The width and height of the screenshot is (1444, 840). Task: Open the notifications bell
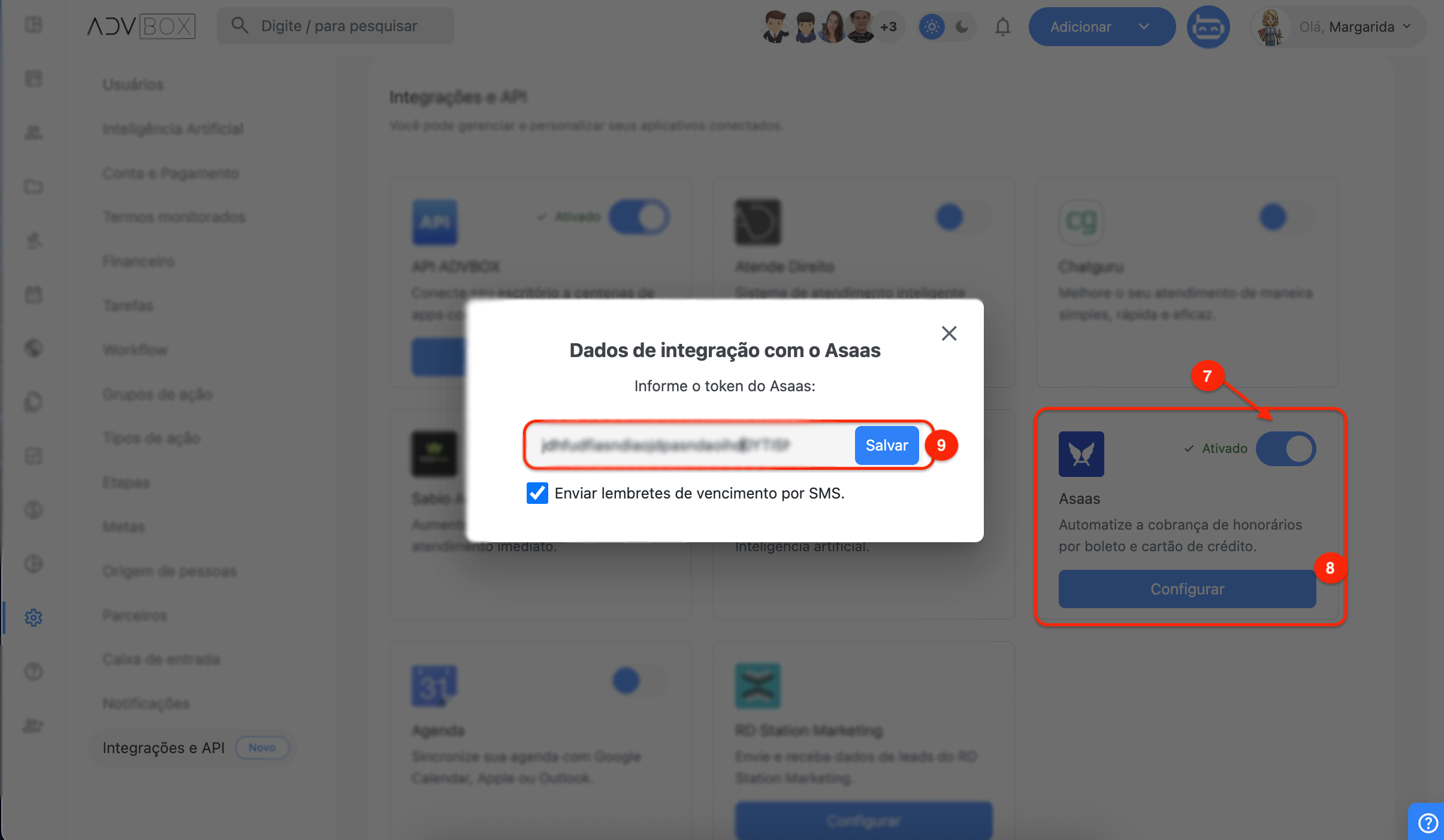coord(1003,27)
